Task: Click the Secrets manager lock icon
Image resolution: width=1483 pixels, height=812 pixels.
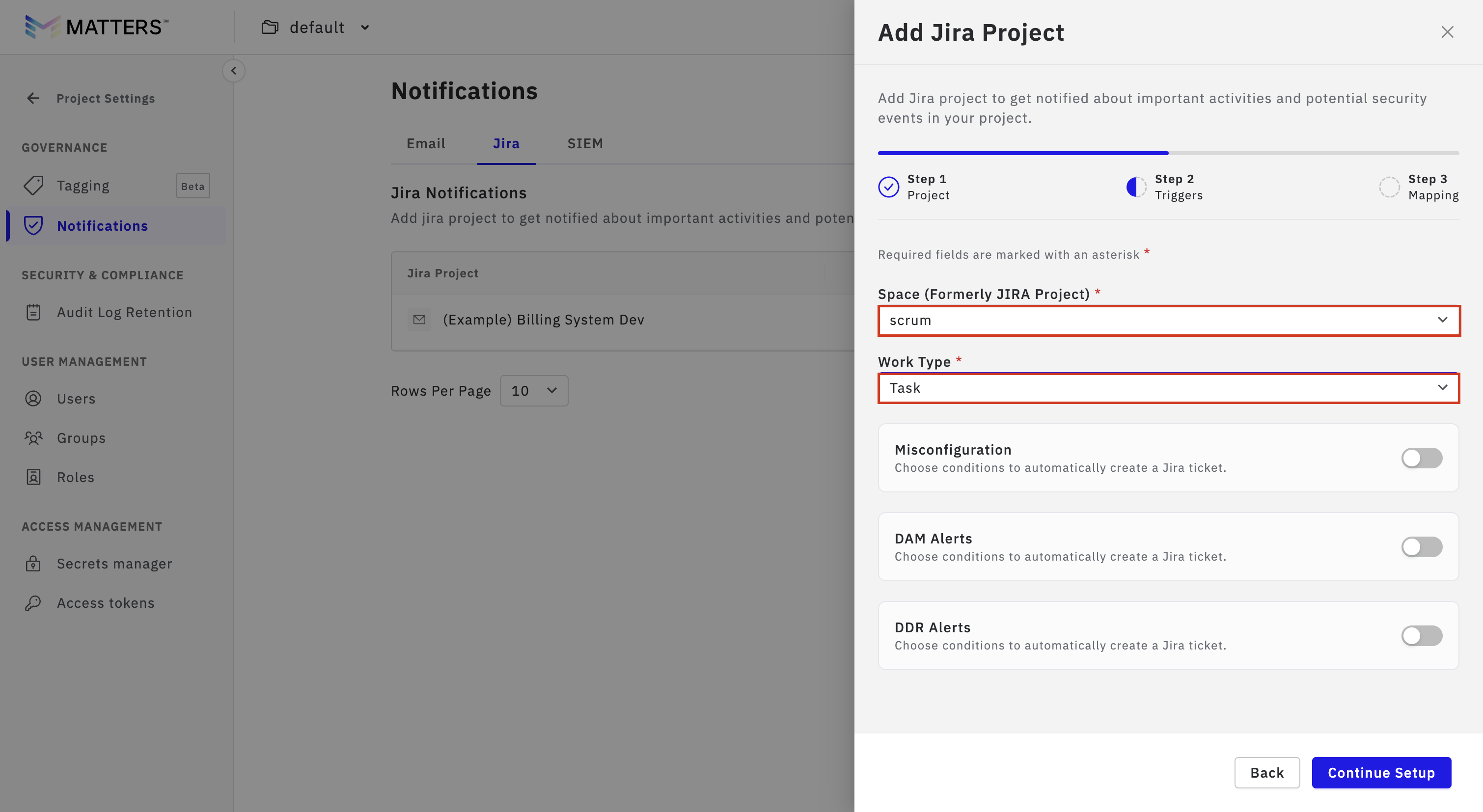Action: [x=33, y=564]
